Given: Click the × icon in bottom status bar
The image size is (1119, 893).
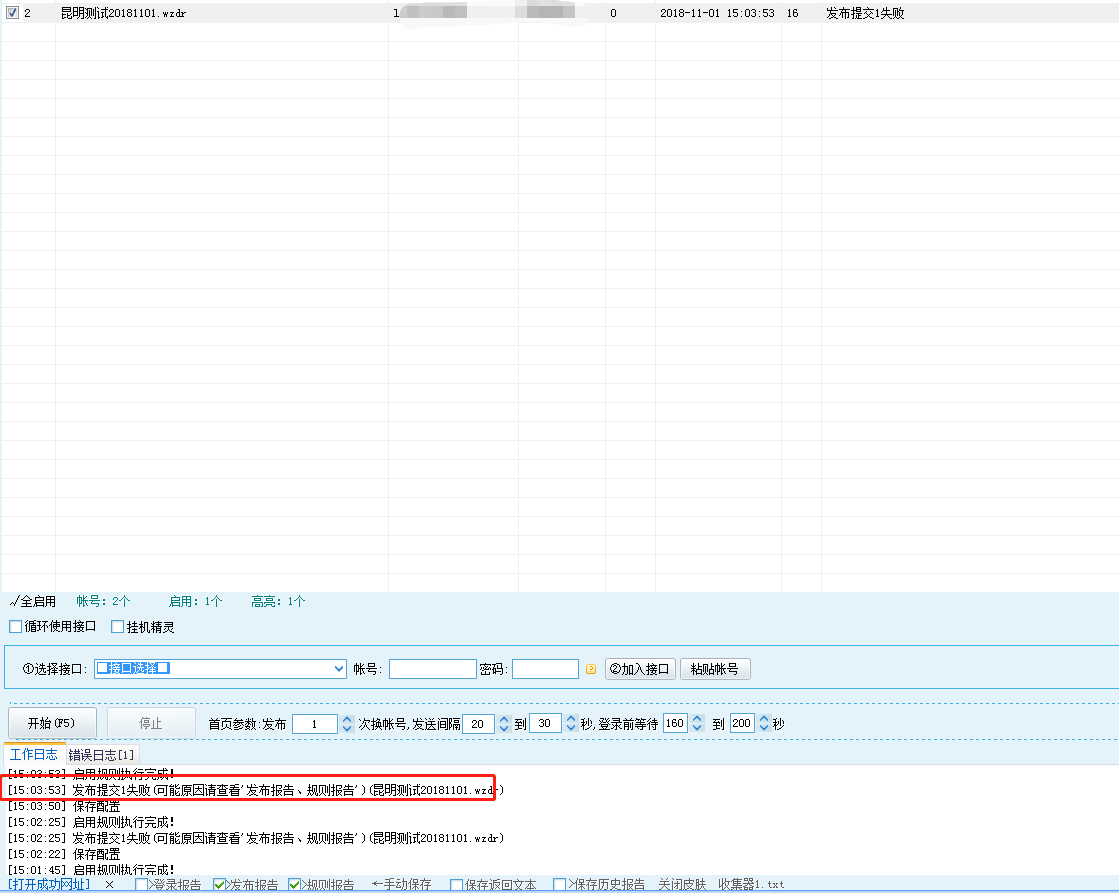Looking at the screenshot, I should click(x=110, y=885).
